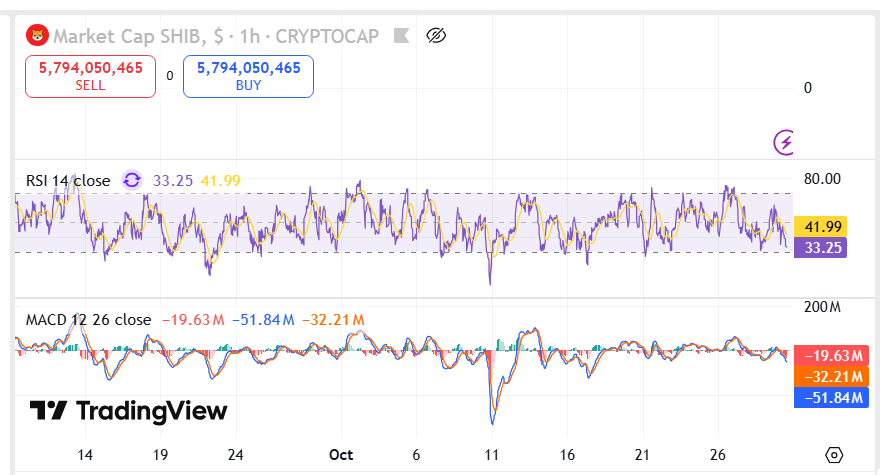Click the 11 date on time axis
880x475 pixels.
(x=492, y=455)
